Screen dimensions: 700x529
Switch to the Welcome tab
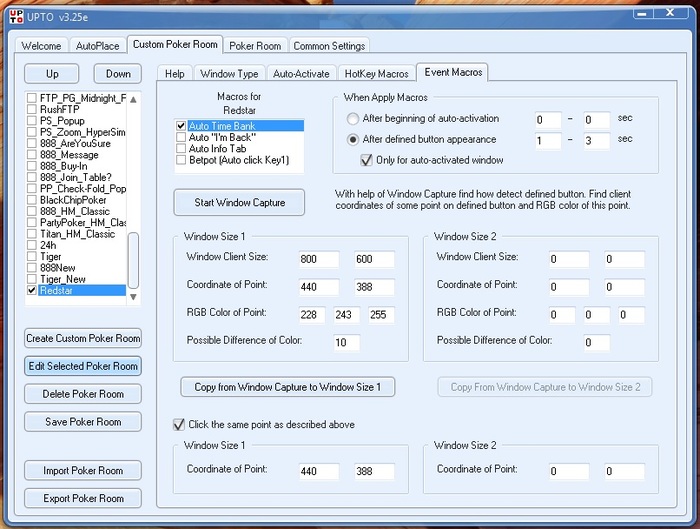[41, 46]
